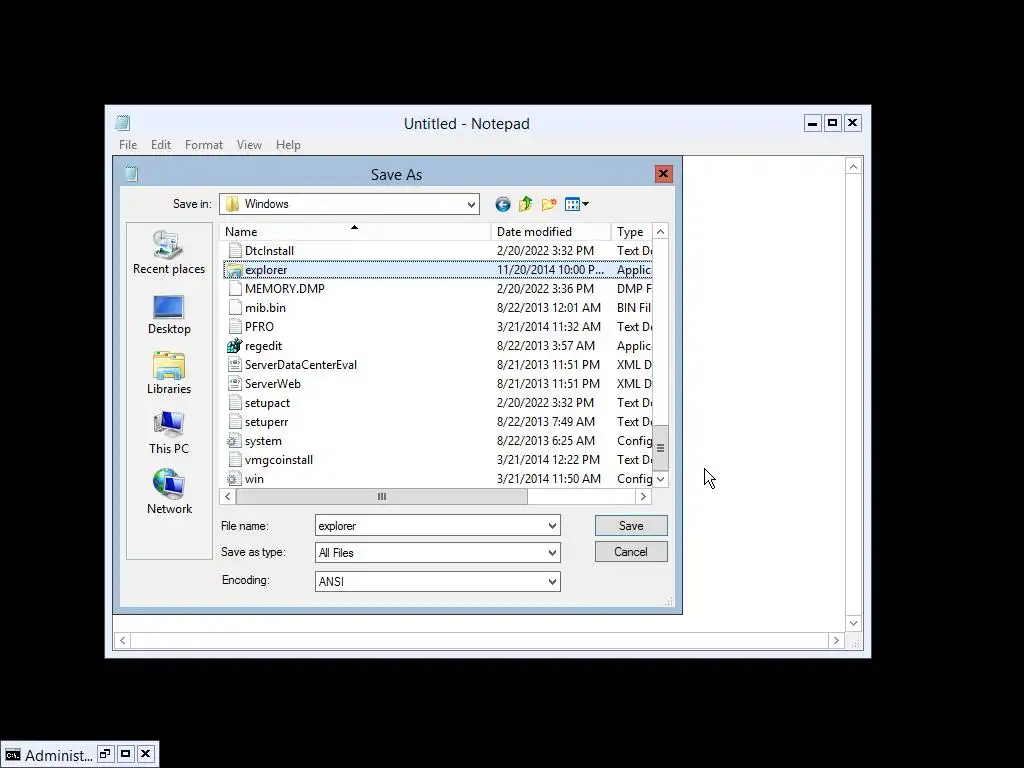Go back to last folder visited

pos(502,204)
